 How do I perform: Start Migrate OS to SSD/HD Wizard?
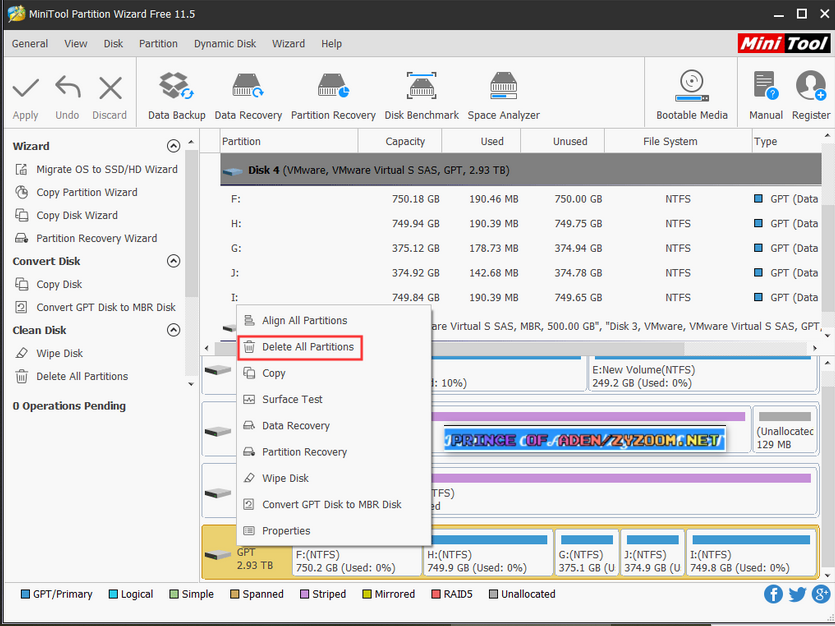(x=96, y=169)
